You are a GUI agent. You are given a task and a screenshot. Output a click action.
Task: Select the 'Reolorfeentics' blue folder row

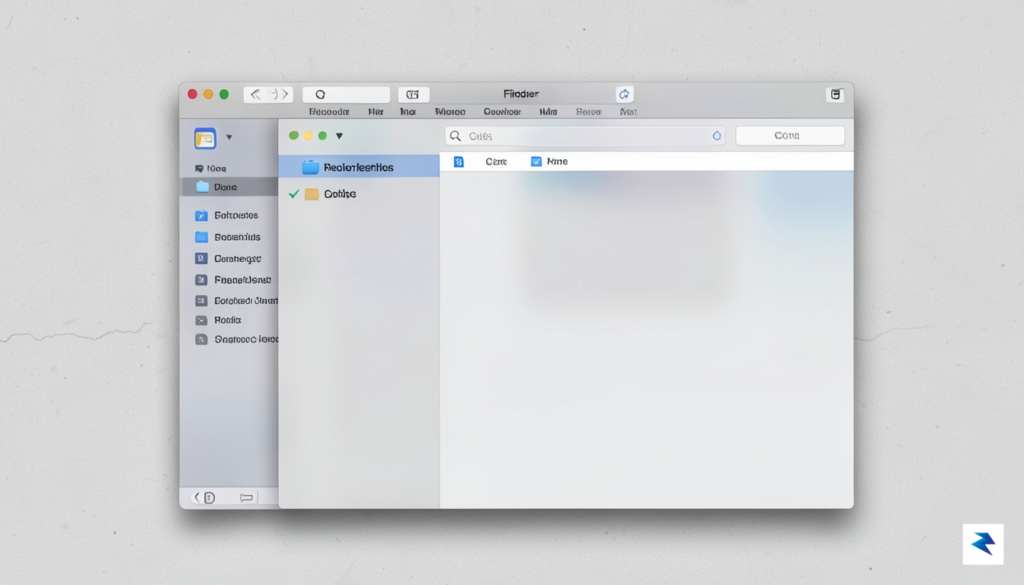[359, 167]
